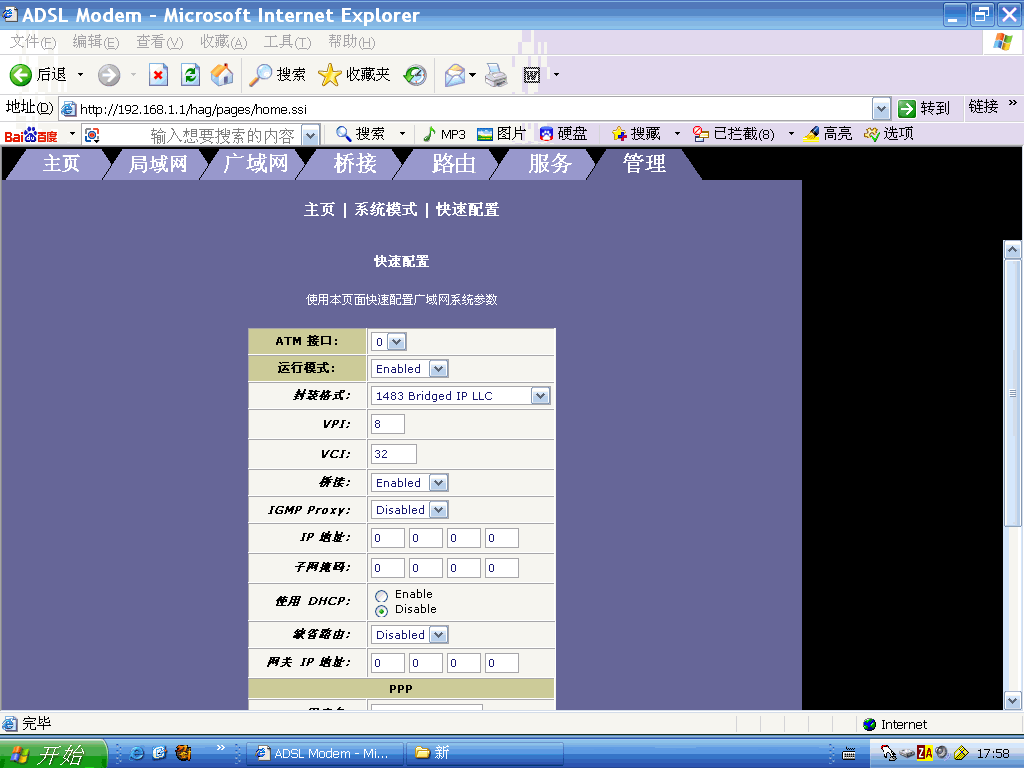Click the Print icon in toolbar

pyautogui.click(x=497, y=75)
